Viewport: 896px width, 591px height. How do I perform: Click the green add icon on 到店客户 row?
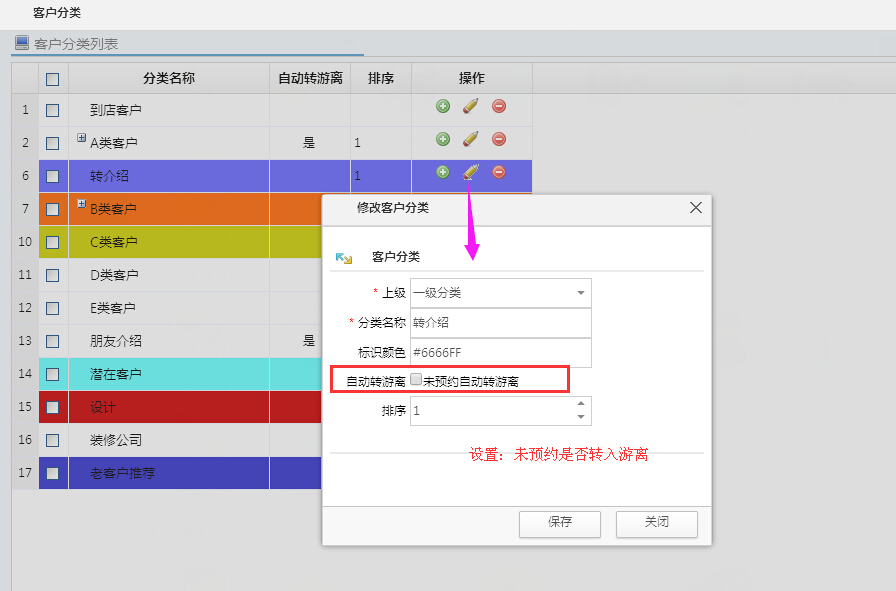(441, 106)
